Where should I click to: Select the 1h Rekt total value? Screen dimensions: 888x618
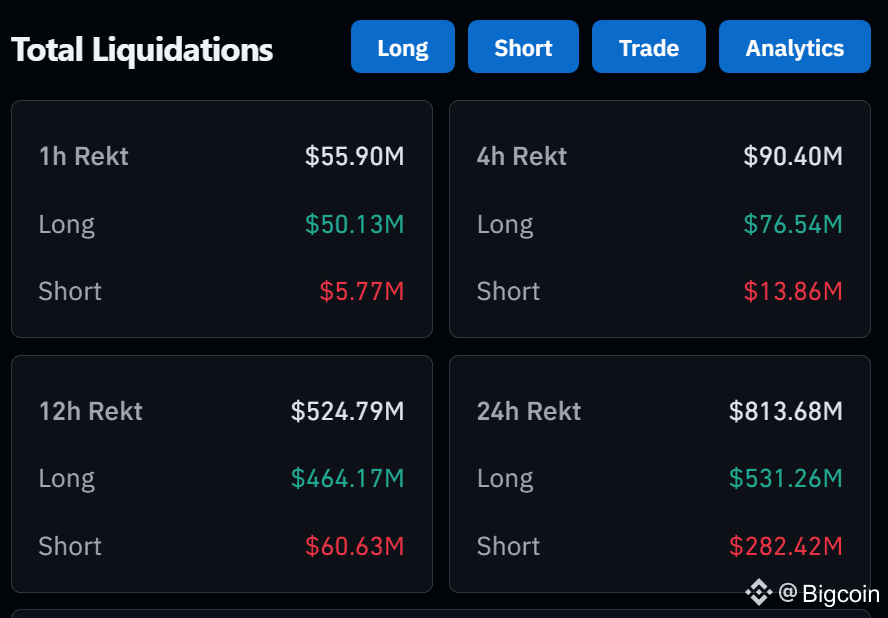point(355,156)
